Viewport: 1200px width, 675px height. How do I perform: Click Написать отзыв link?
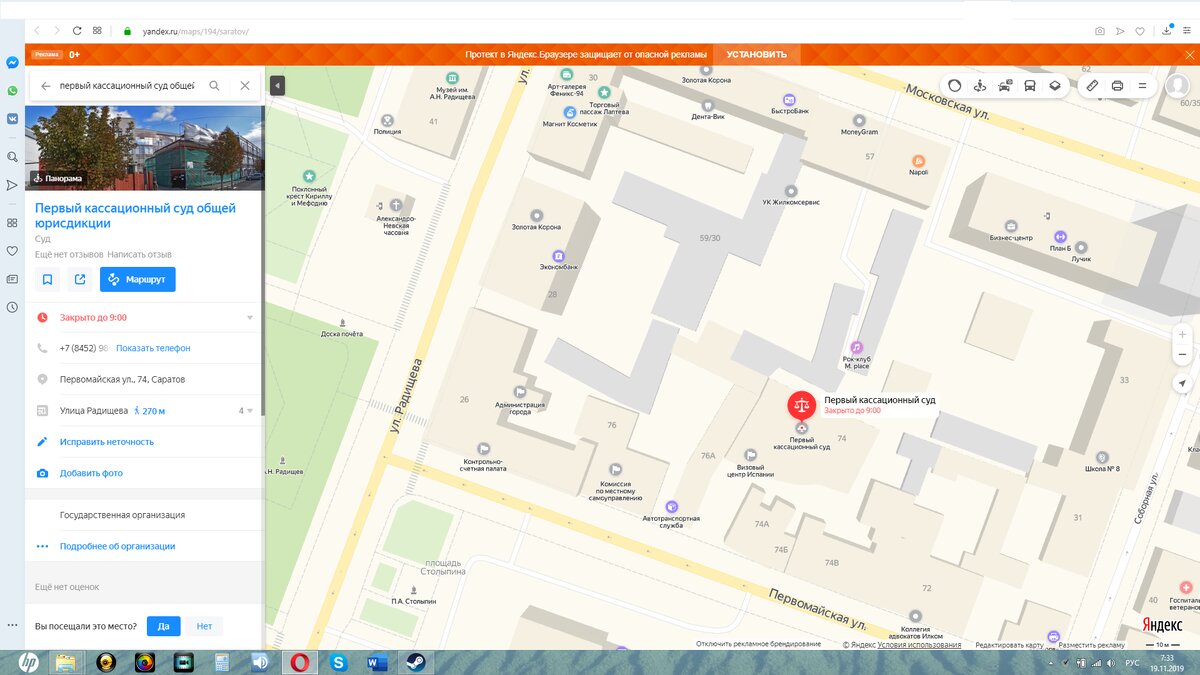(x=140, y=254)
